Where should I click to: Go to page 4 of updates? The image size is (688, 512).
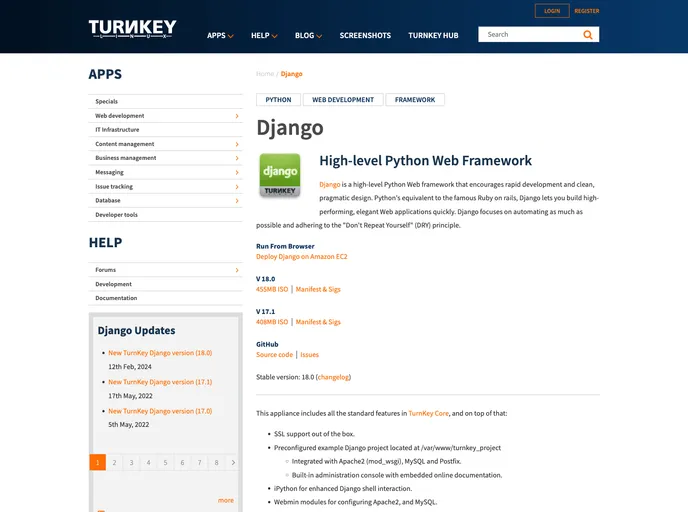[x=148, y=462]
